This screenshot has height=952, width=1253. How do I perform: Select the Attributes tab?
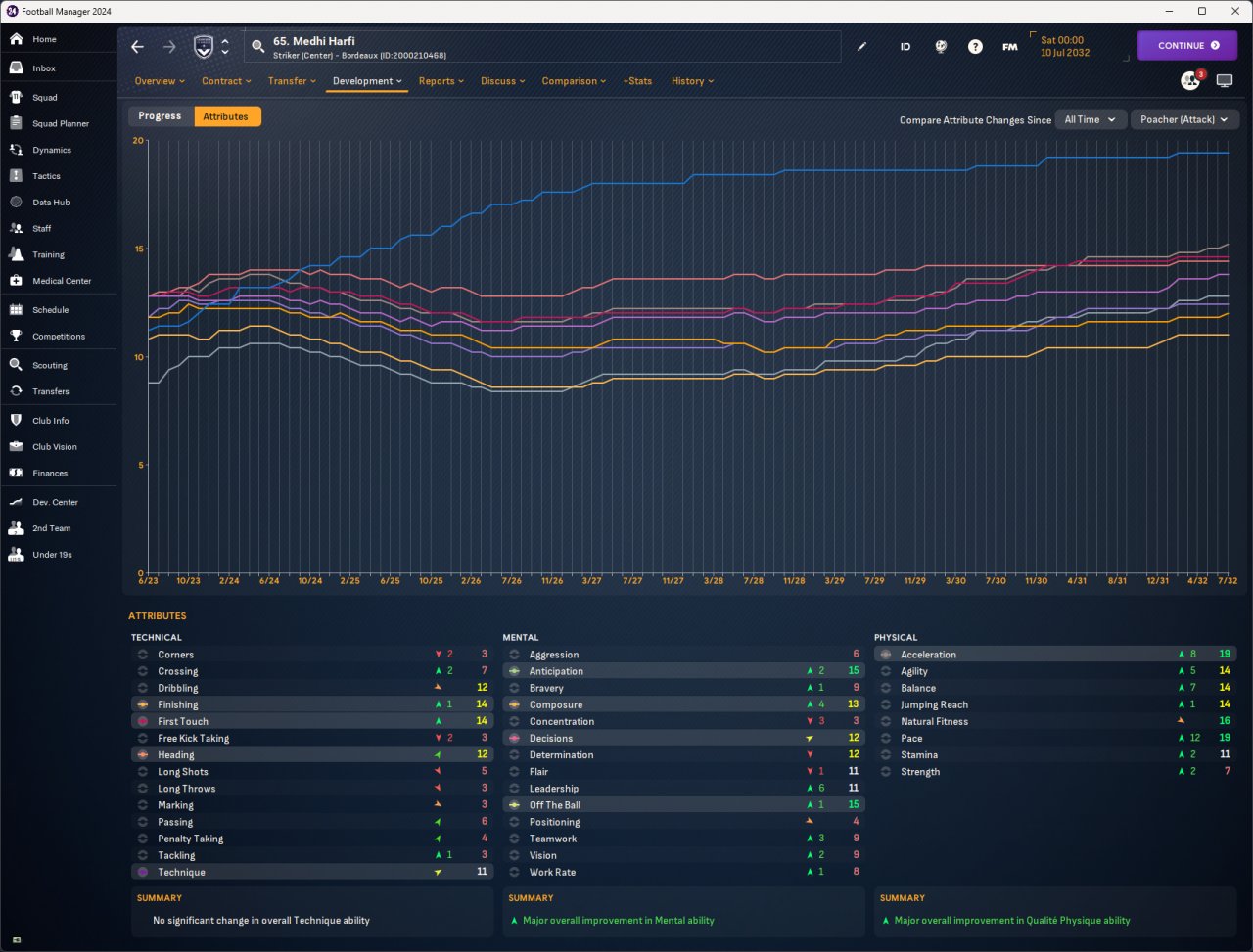pos(226,116)
